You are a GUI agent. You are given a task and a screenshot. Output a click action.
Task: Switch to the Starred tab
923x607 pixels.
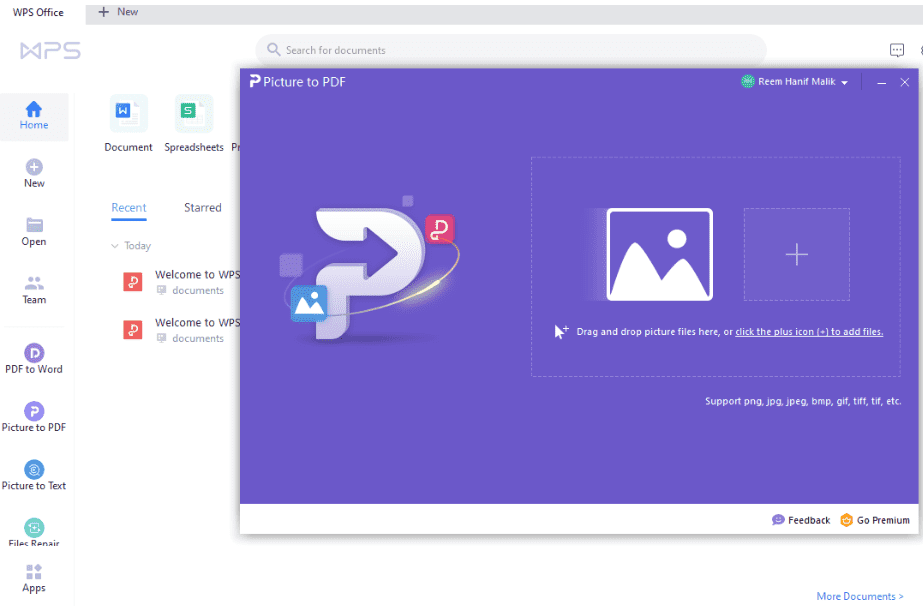point(202,208)
